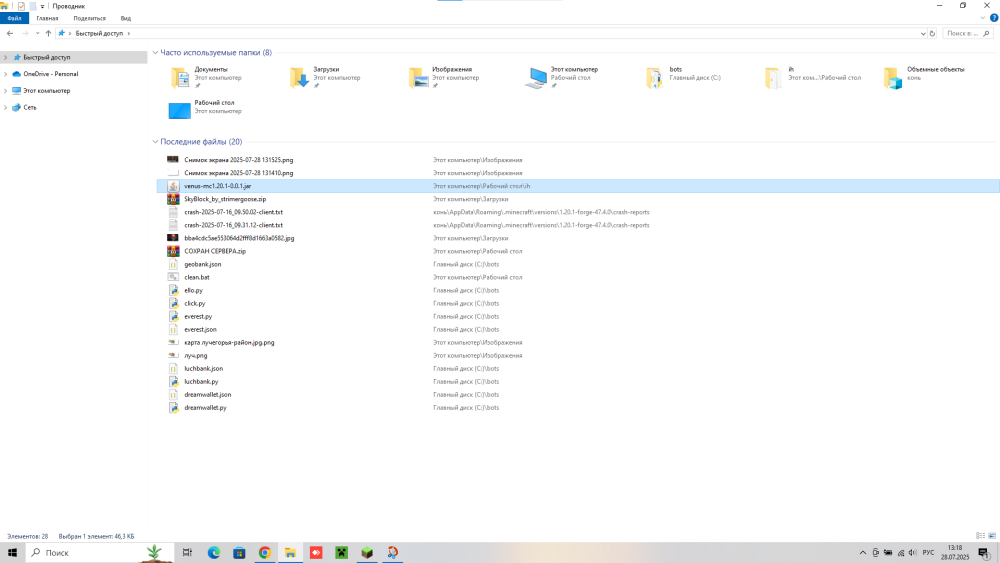Open the Загрузки folder icon

[299, 77]
